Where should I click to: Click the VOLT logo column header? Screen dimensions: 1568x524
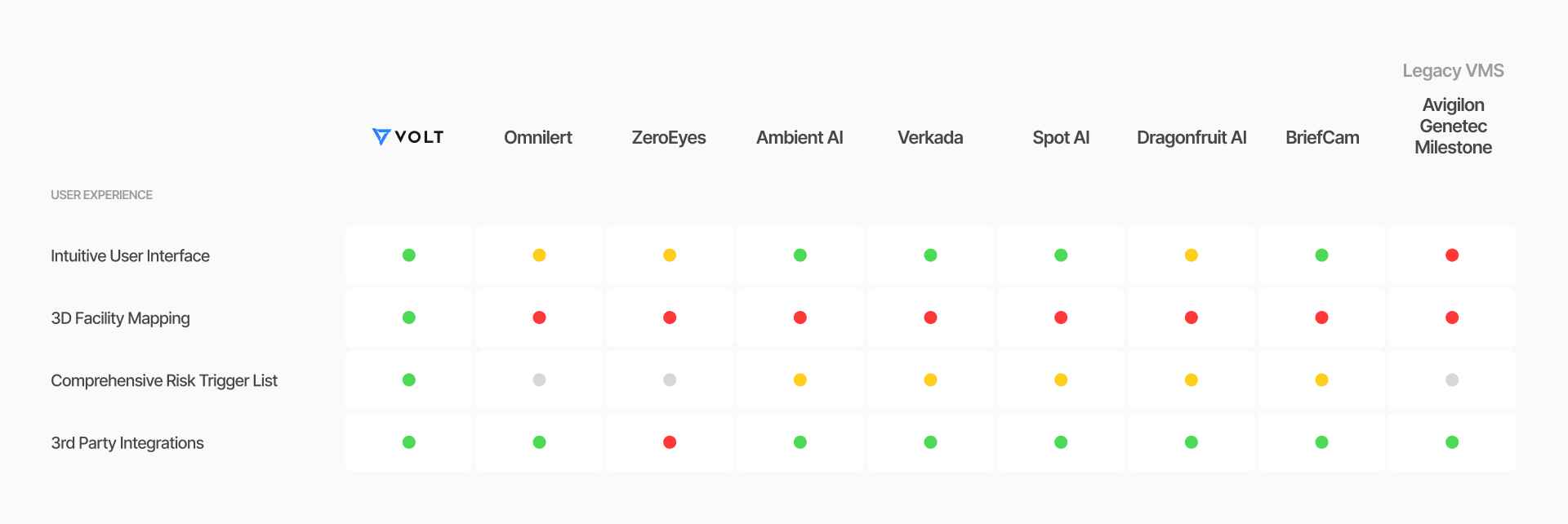pos(408,137)
